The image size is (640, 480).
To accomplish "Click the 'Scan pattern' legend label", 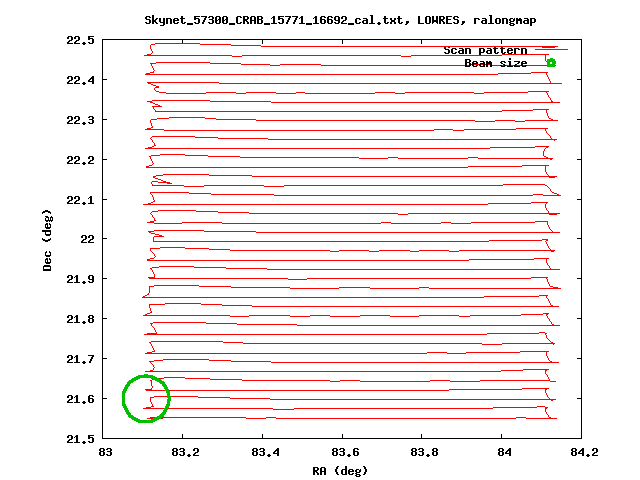I will coord(485,50).
